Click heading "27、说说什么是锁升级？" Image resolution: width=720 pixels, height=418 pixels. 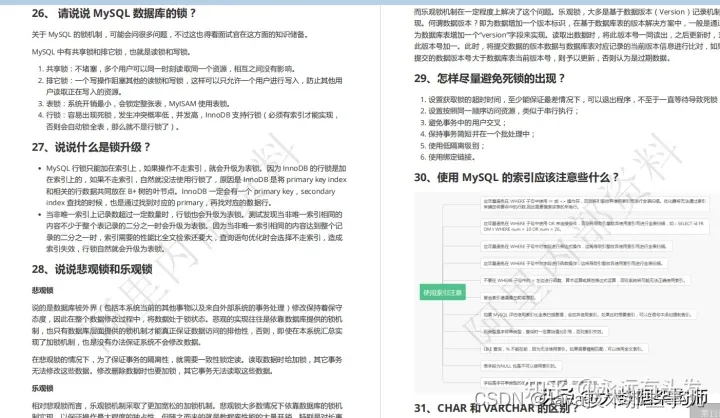coord(91,147)
